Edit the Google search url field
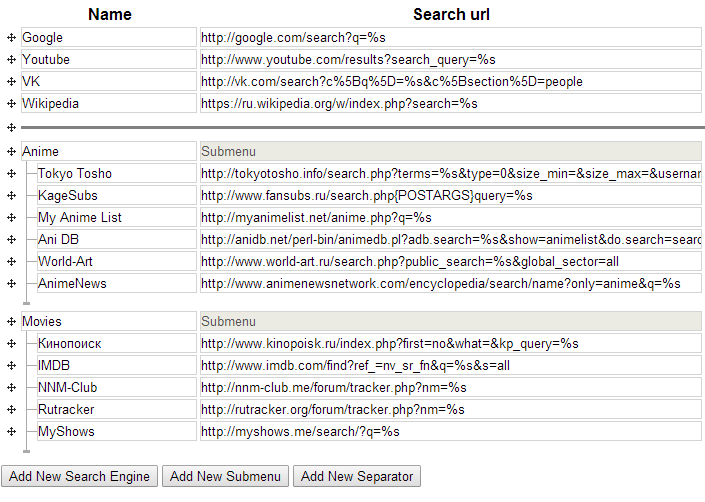Viewport: 705px width, 502px height. click(450, 38)
